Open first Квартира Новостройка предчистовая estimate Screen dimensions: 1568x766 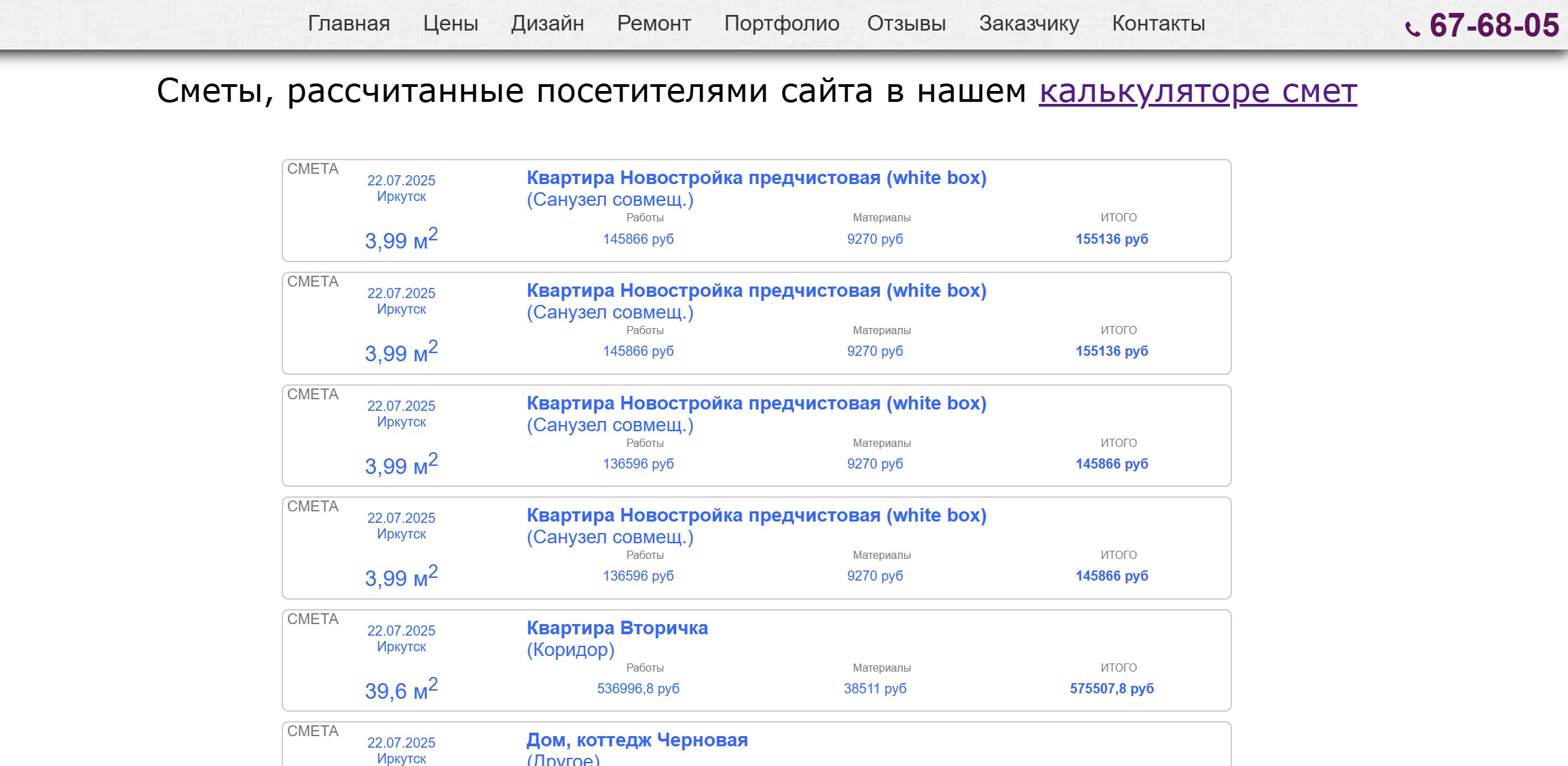click(756, 178)
